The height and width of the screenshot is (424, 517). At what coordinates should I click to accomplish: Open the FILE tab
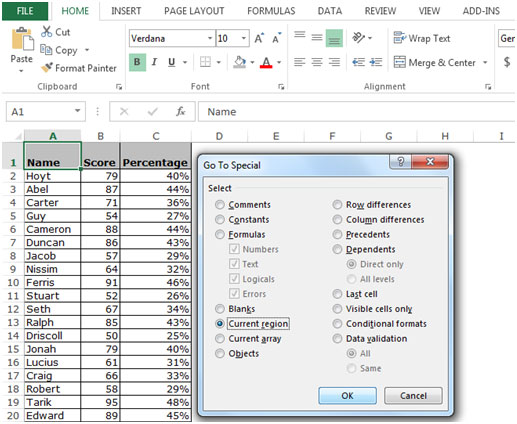coord(25,11)
